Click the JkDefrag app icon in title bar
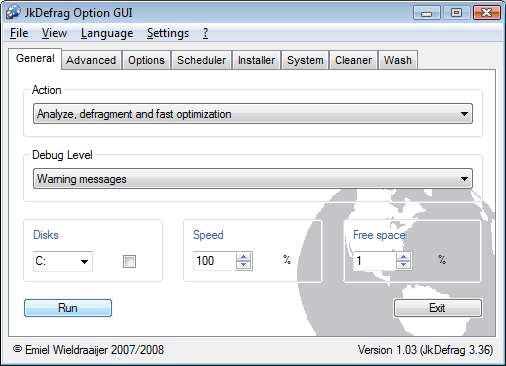 [x=13, y=12]
